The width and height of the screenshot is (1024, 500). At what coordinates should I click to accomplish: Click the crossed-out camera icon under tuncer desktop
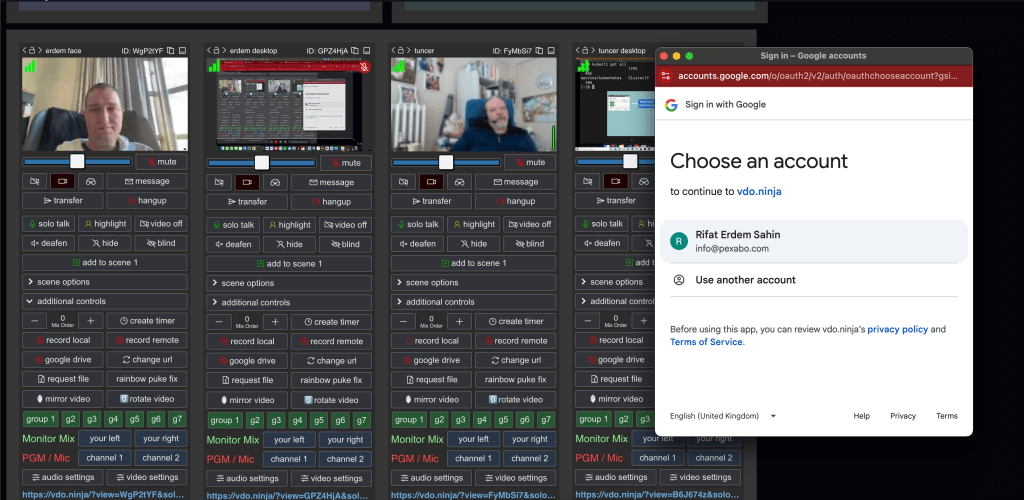tap(587, 181)
